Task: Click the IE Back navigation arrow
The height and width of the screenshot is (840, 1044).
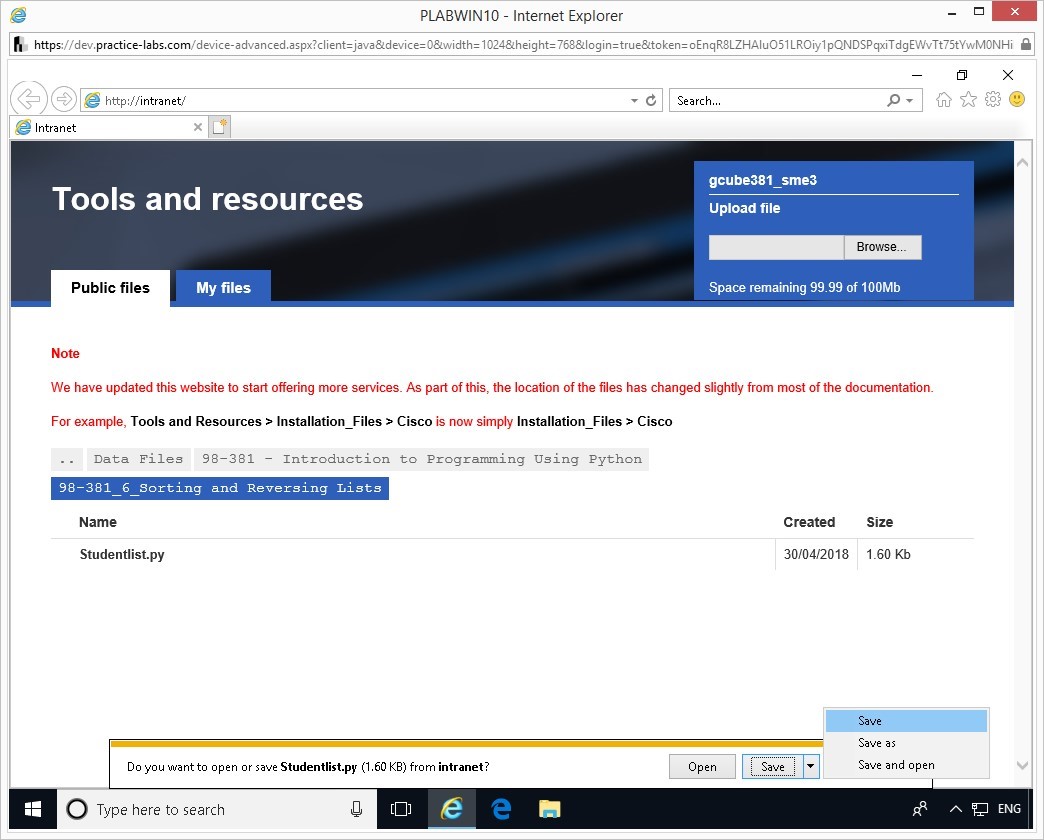Action: click(29, 99)
